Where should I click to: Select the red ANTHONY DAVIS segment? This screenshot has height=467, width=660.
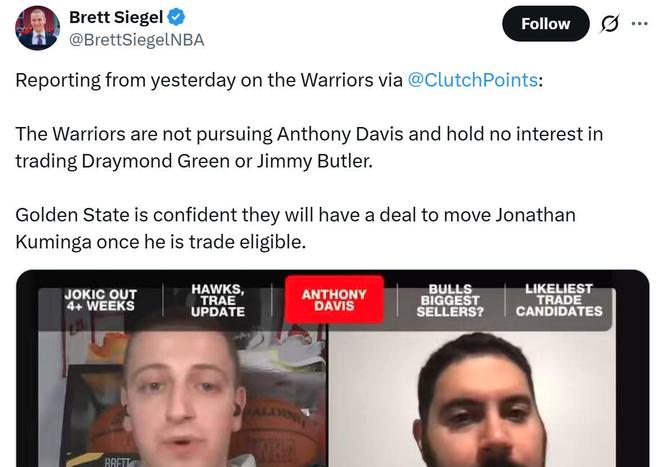click(334, 300)
